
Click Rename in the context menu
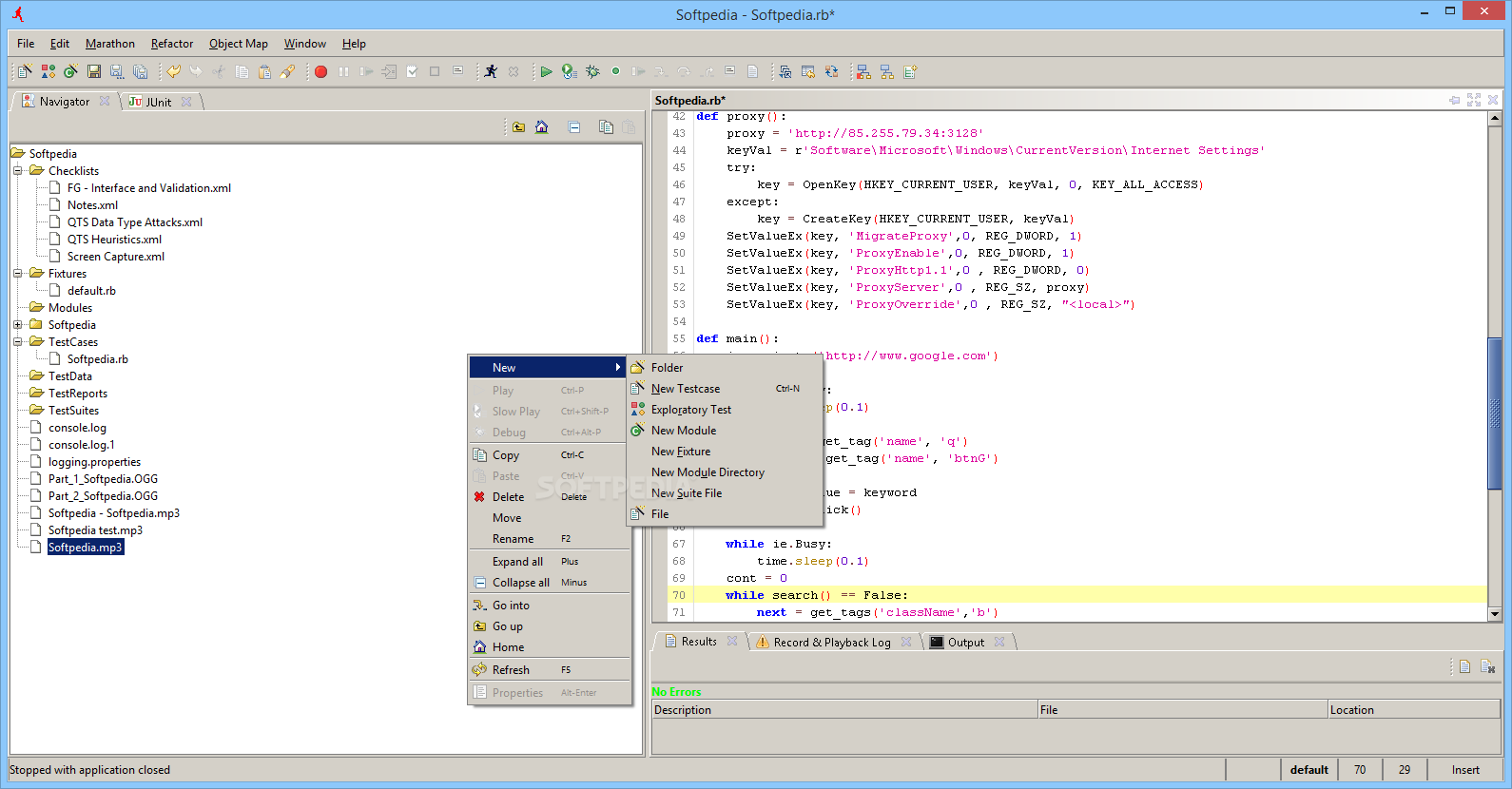[550, 539]
